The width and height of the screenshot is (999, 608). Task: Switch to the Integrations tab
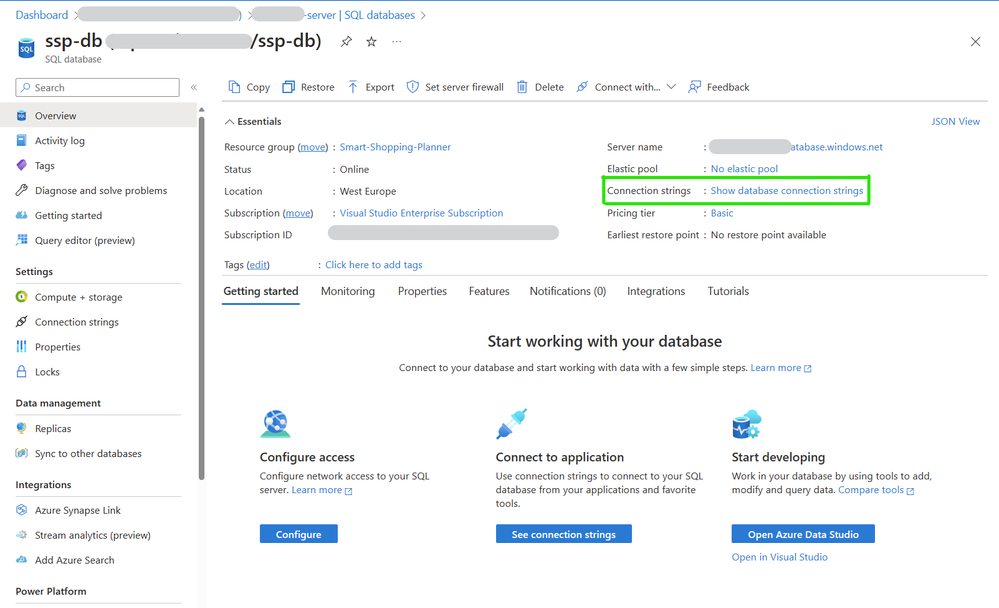[x=656, y=291]
